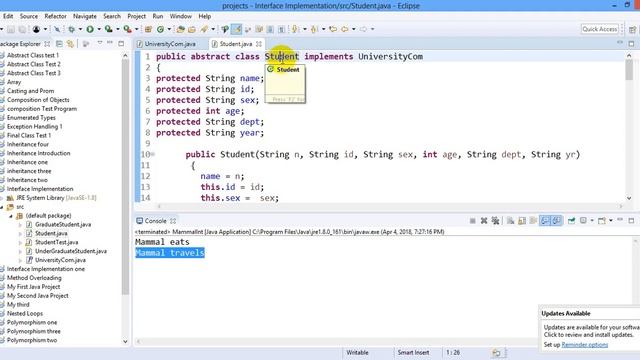The height and width of the screenshot is (360, 640).
Task: Toggle Show Console on standard error change
Action: (x=556, y=221)
